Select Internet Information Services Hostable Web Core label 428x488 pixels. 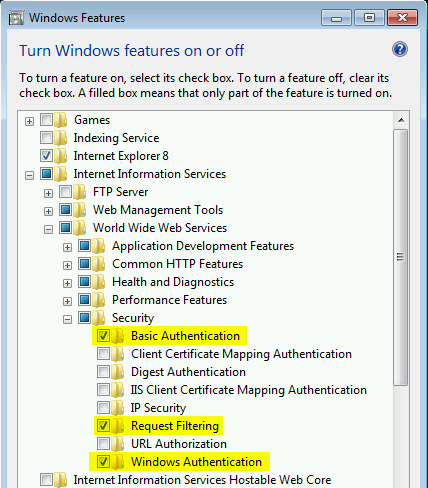(202, 480)
